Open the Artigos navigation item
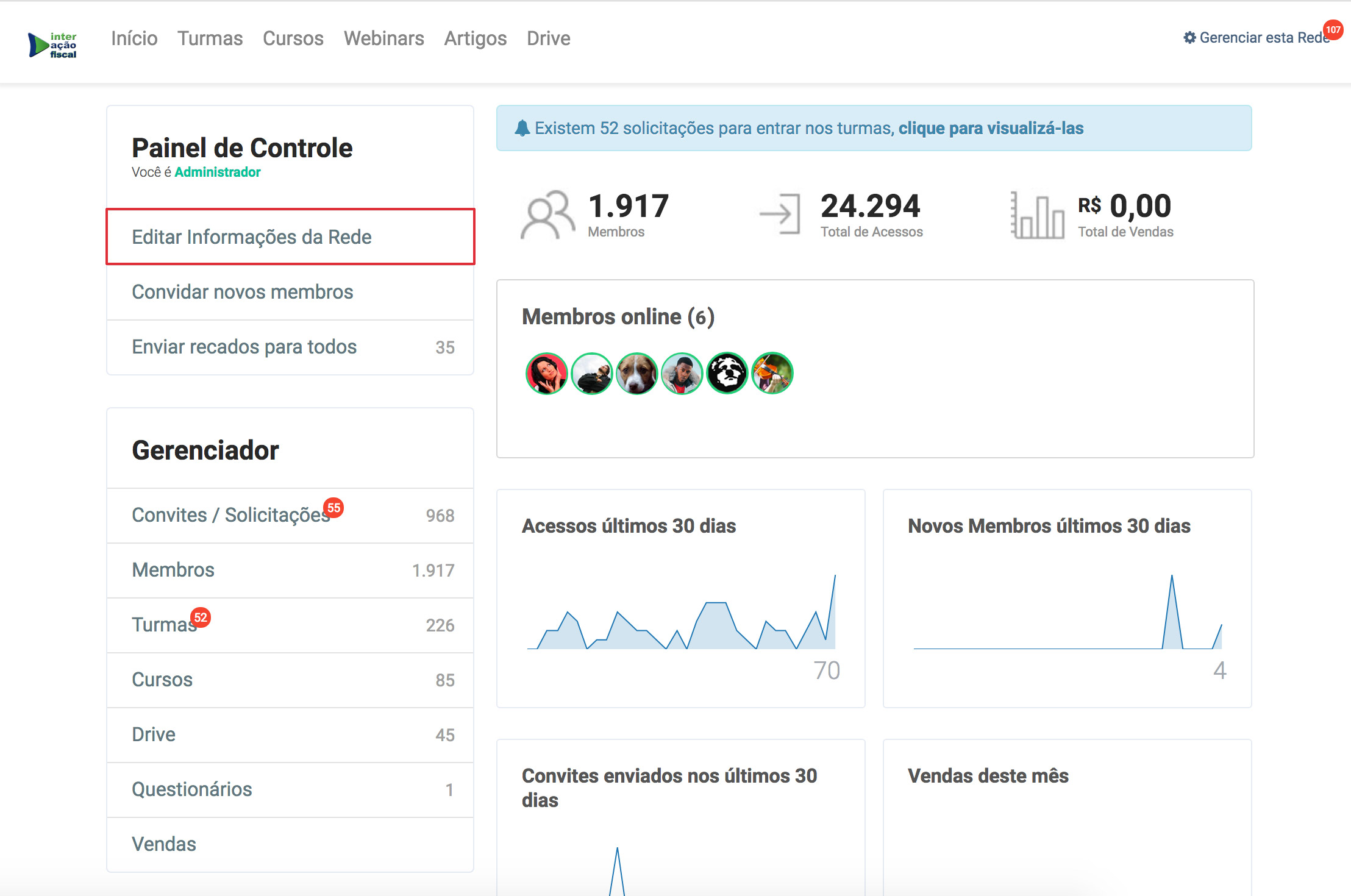The height and width of the screenshot is (896, 1351). tap(475, 38)
